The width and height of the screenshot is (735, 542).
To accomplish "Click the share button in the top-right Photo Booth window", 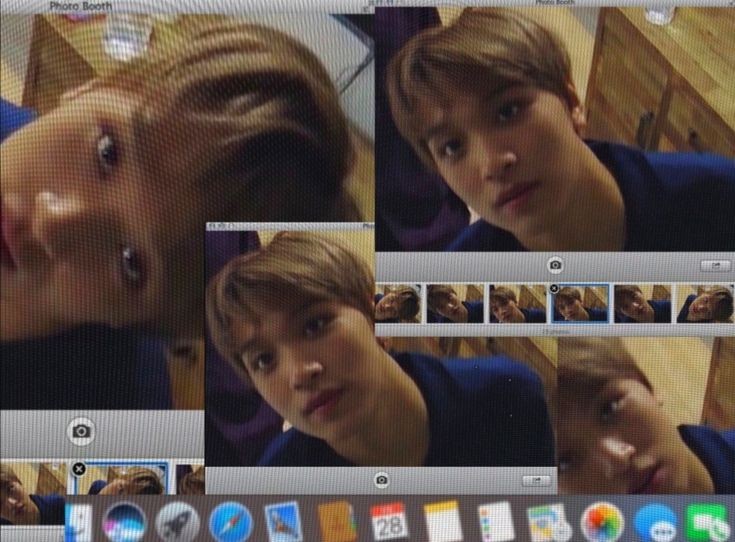I will [x=715, y=265].
